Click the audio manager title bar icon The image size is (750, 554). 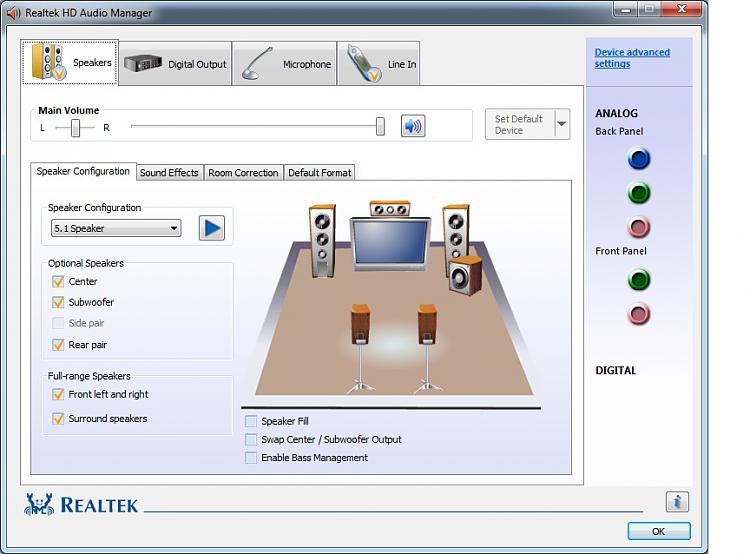[x=13, y=13]
